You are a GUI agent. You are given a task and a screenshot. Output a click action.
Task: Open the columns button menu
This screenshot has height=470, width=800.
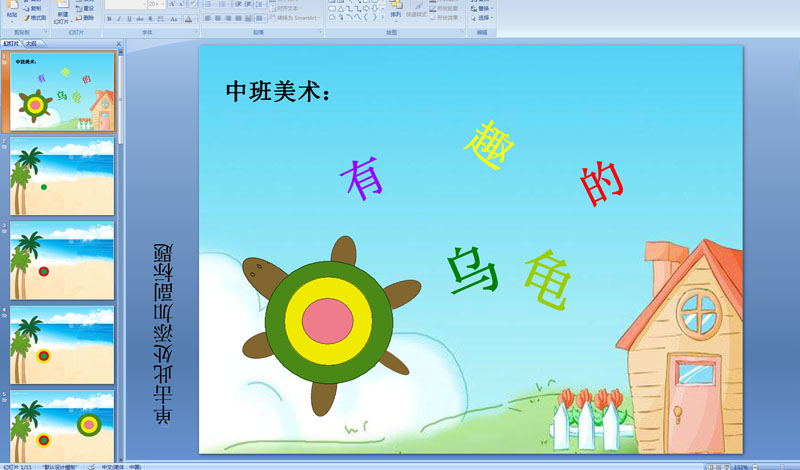pos(261,18)
